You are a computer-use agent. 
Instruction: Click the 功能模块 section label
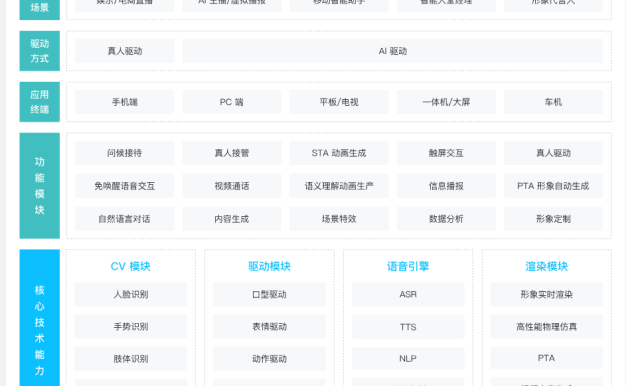40,186
